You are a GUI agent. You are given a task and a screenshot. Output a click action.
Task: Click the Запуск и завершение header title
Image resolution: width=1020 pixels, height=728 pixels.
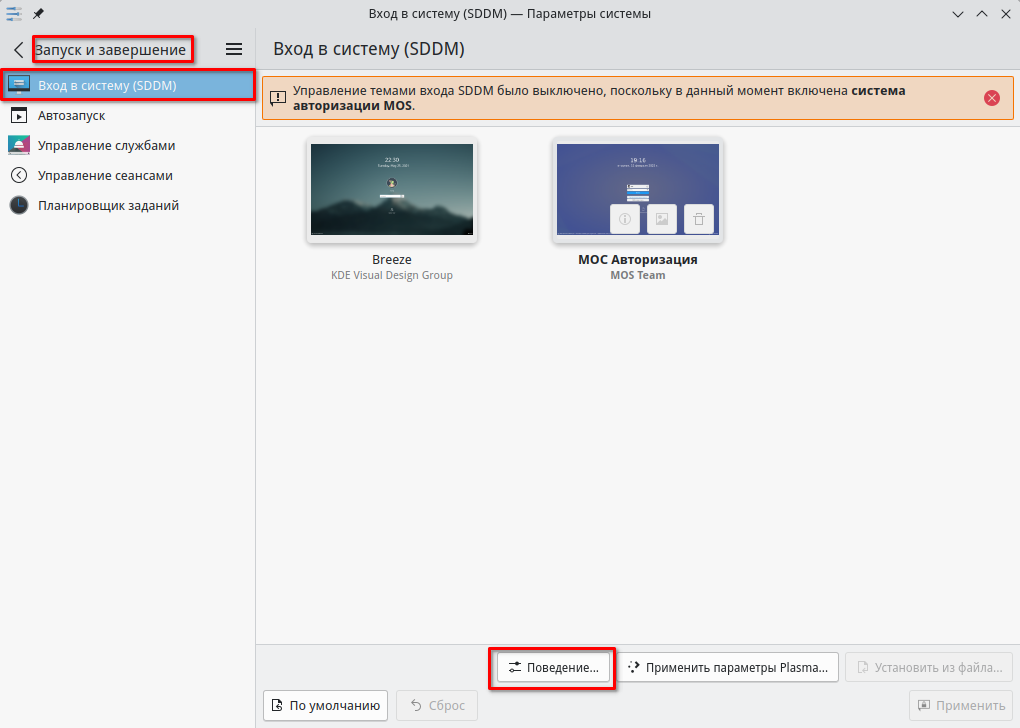click(x=111, y=49)
